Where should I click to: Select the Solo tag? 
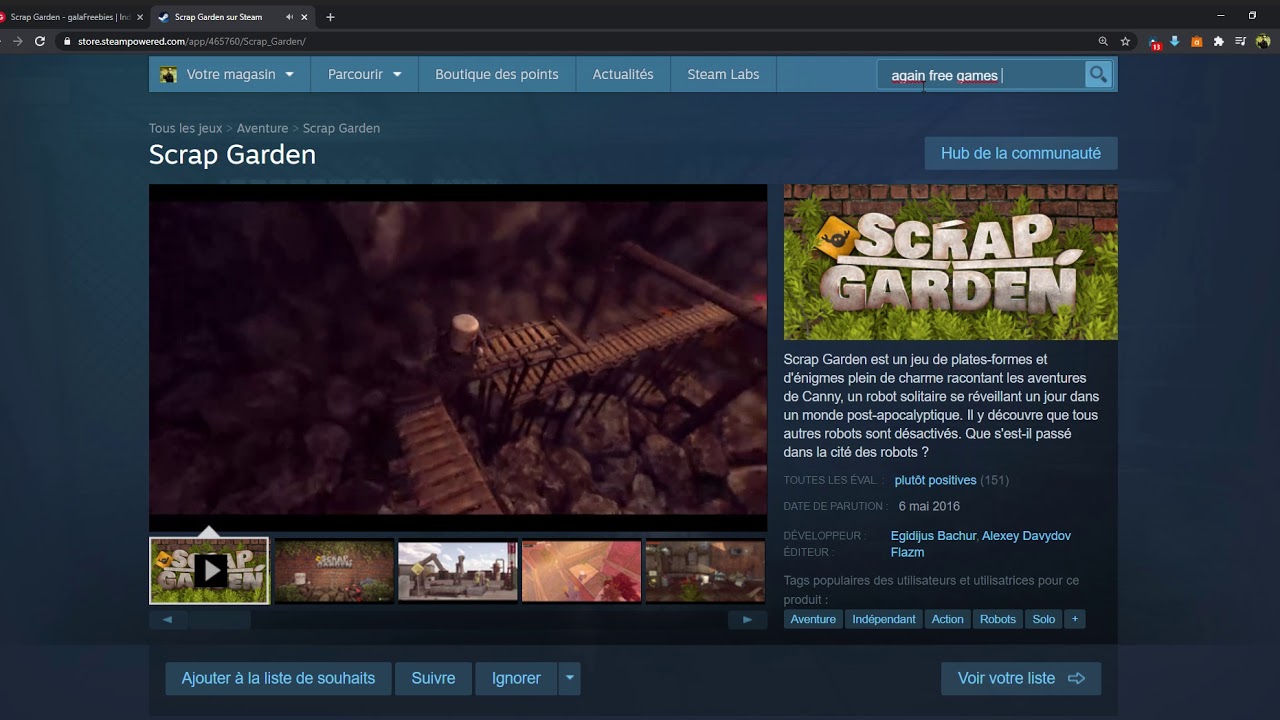point(1044,619)
